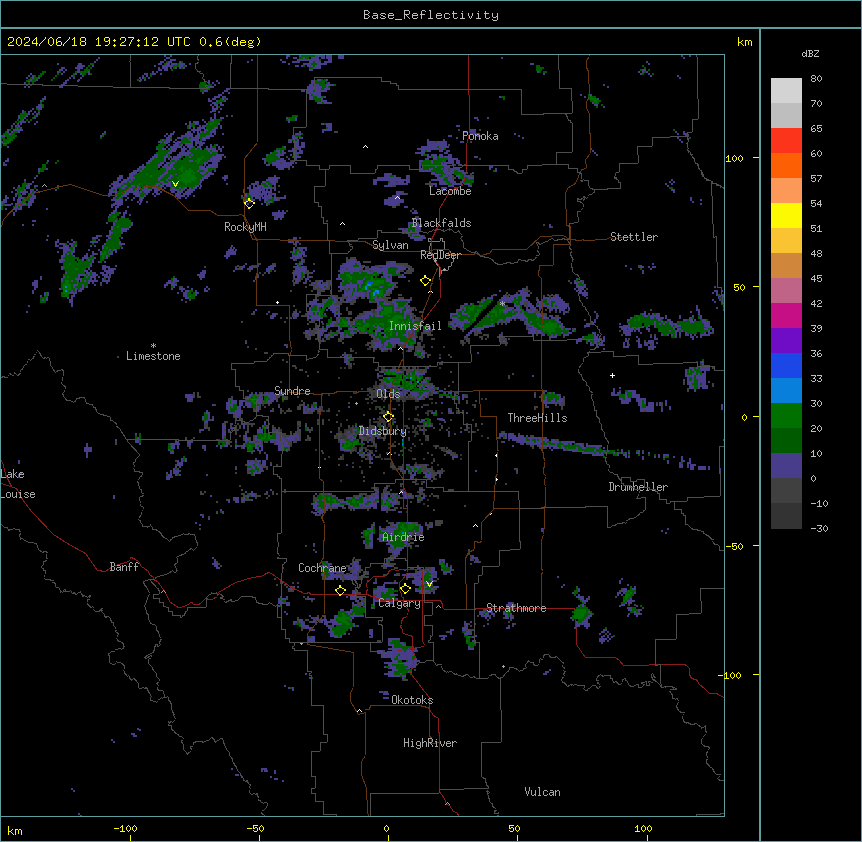Click the Base_Reflectivity title text

[431, 15]
